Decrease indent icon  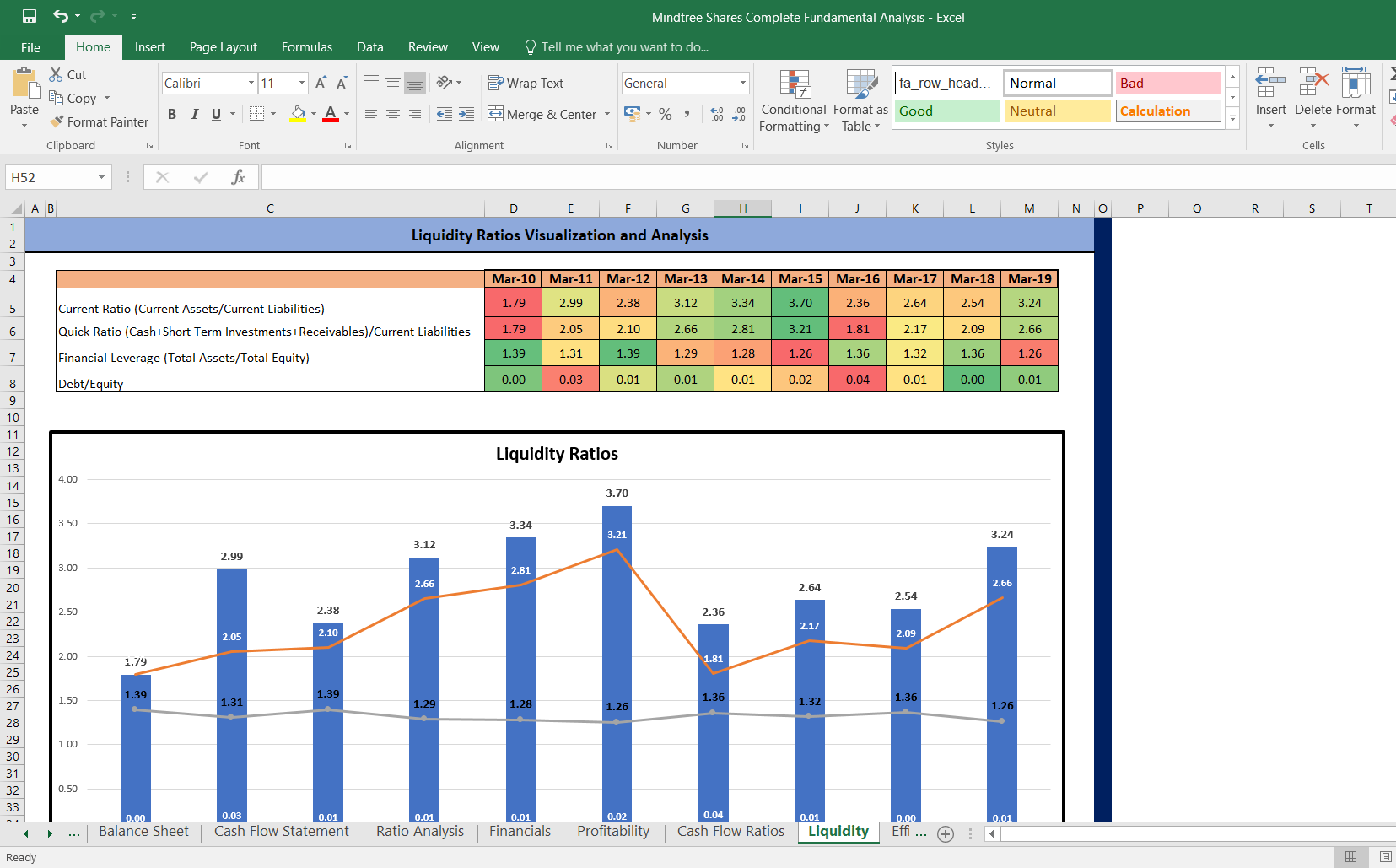[445, 113]
